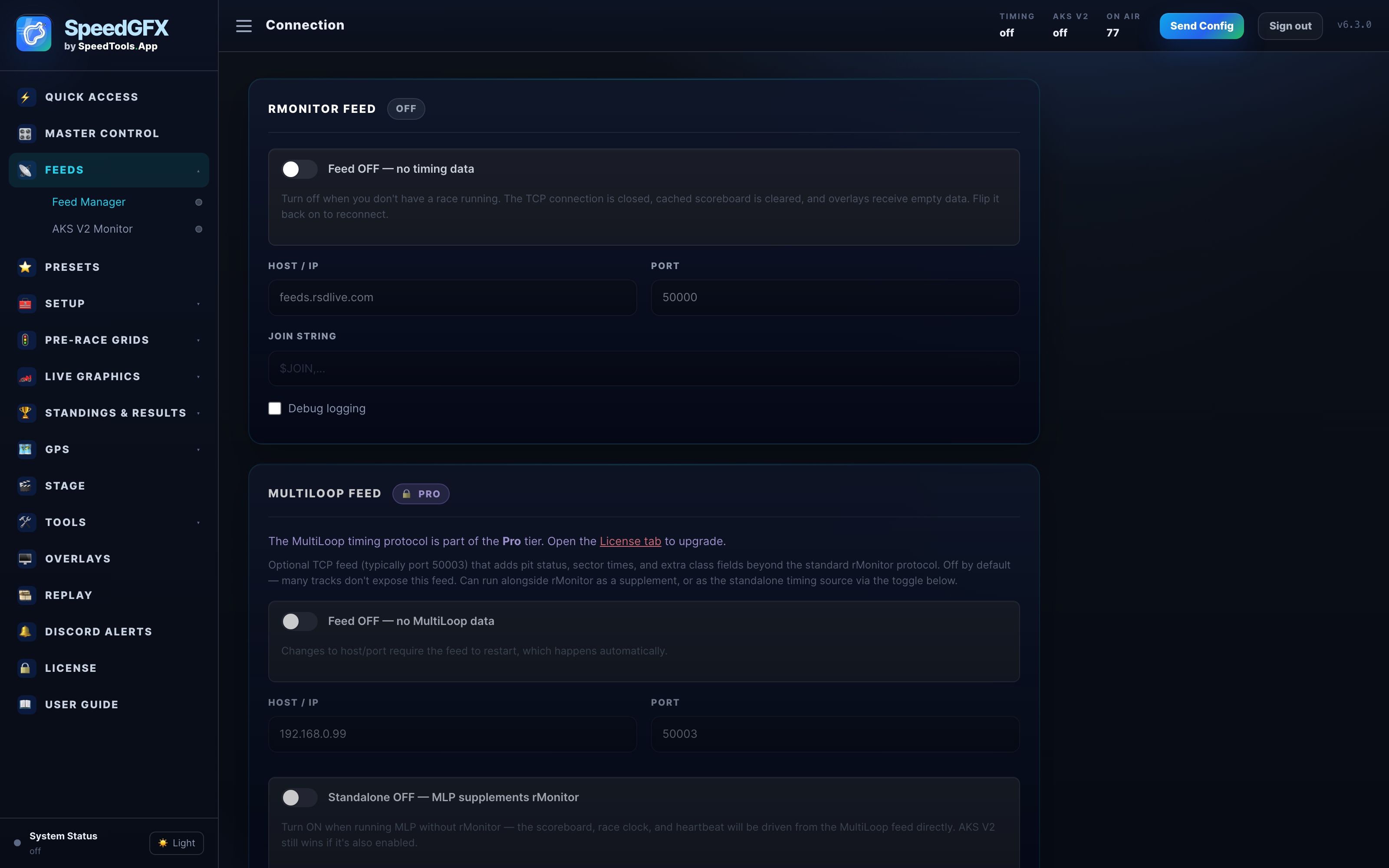Click the 'by SpeedTools.App' text
Image resolution: width=1389 pixels, height=868 pixels.
click(x=111, y=46)
